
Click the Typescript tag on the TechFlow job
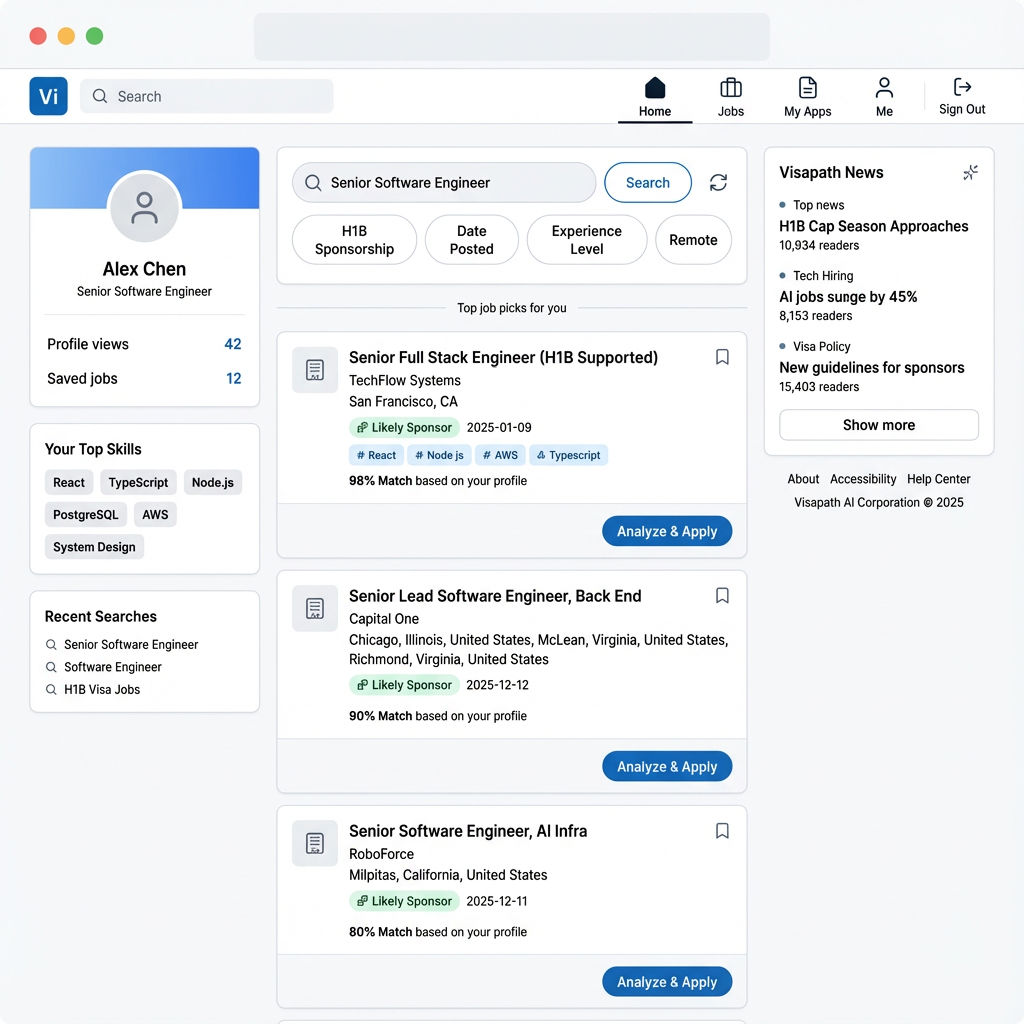click(568, 455)
